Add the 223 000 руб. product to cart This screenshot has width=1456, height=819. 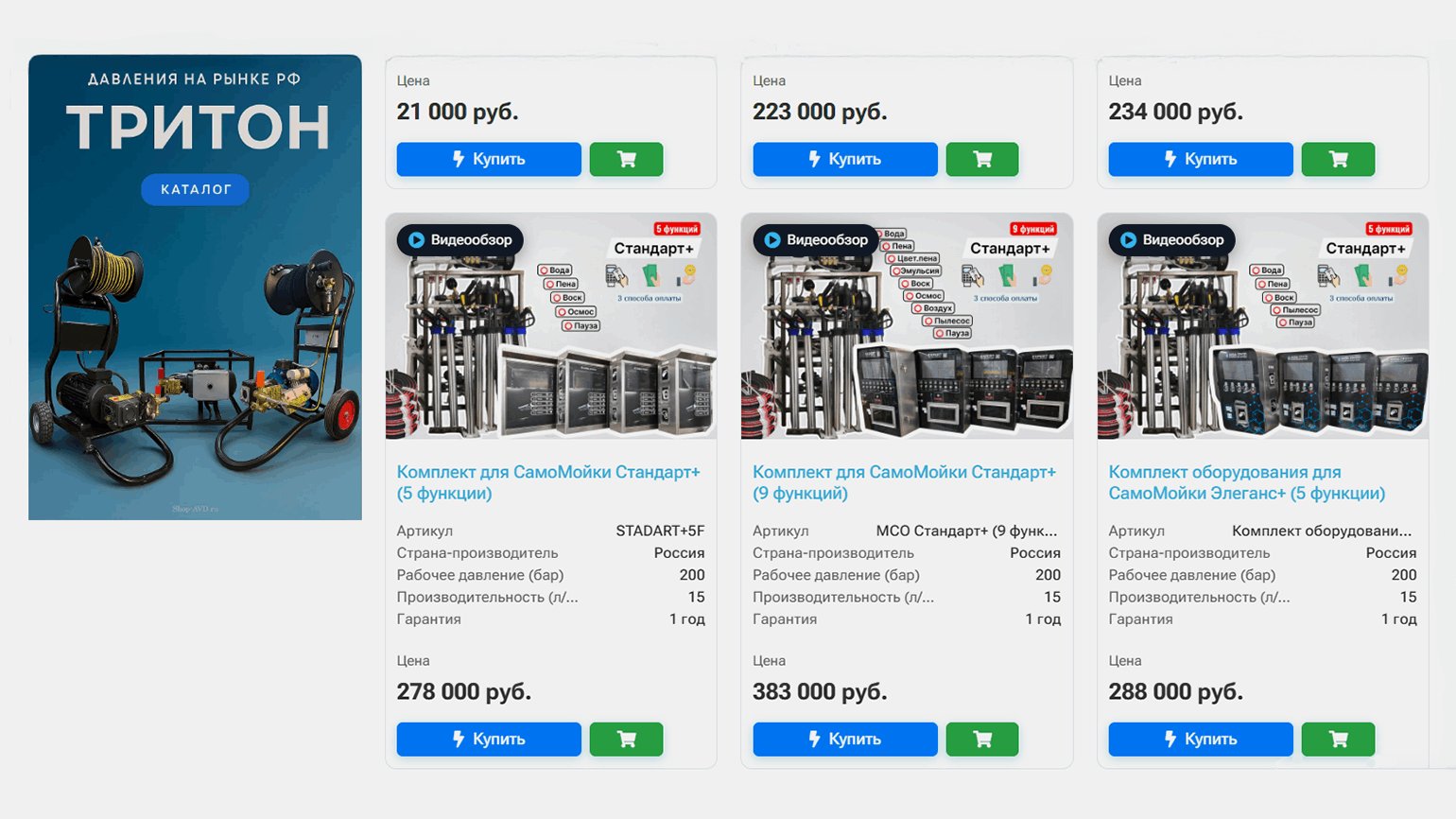982,159
